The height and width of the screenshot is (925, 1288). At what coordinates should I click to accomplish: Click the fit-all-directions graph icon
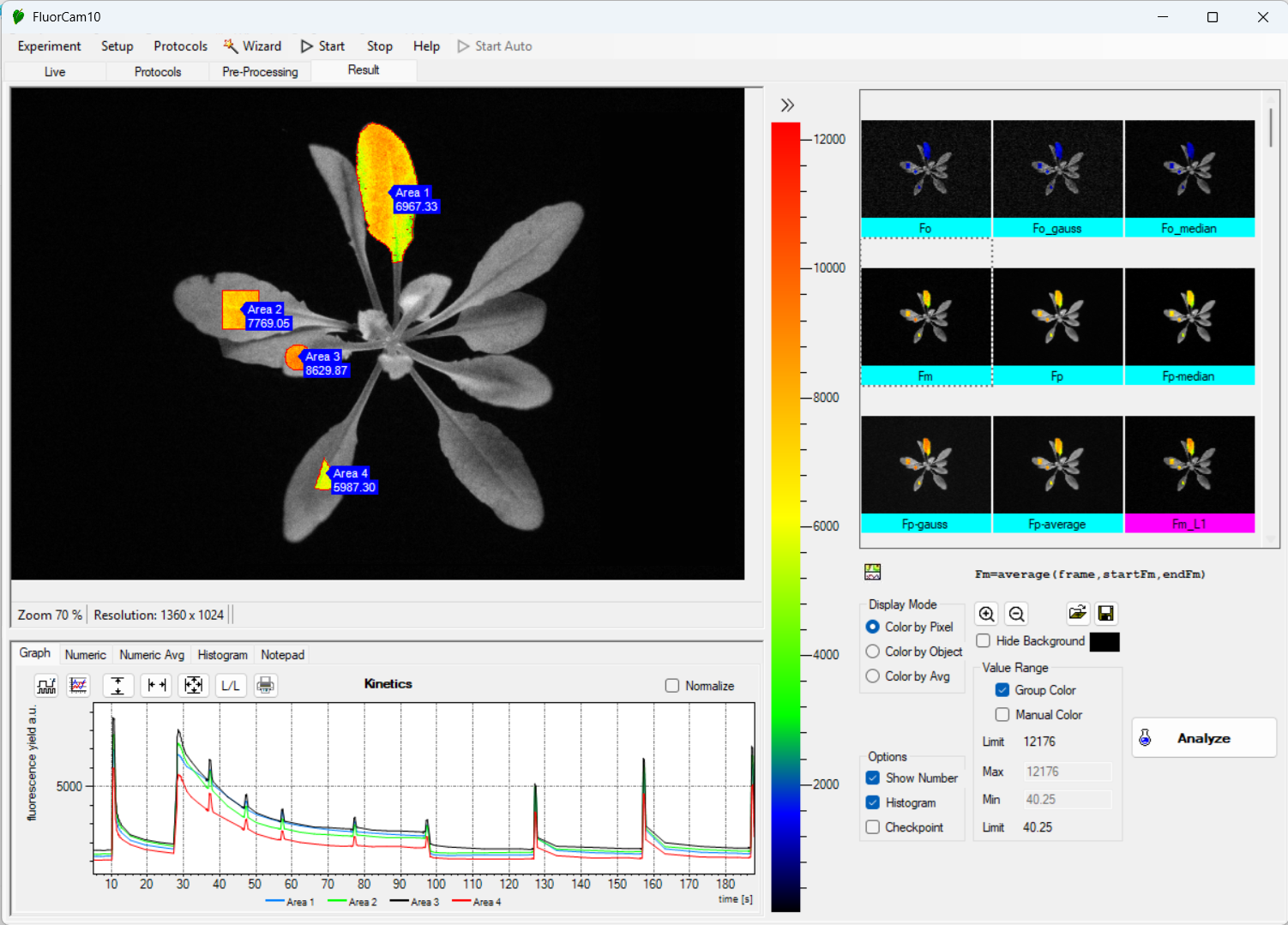click(x=194, y=685)
